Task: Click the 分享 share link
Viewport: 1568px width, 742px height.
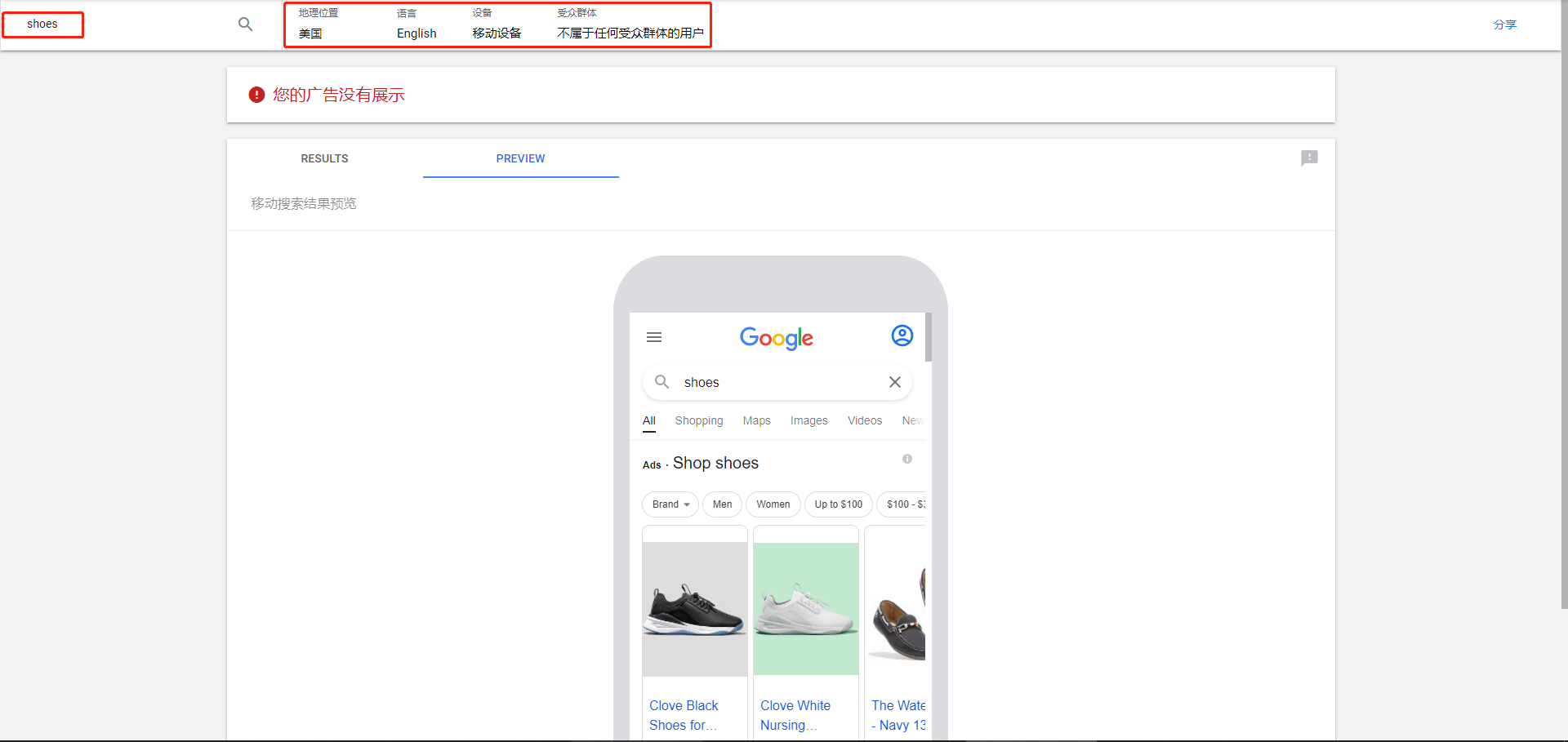Action: click(x=1505, y=24)
